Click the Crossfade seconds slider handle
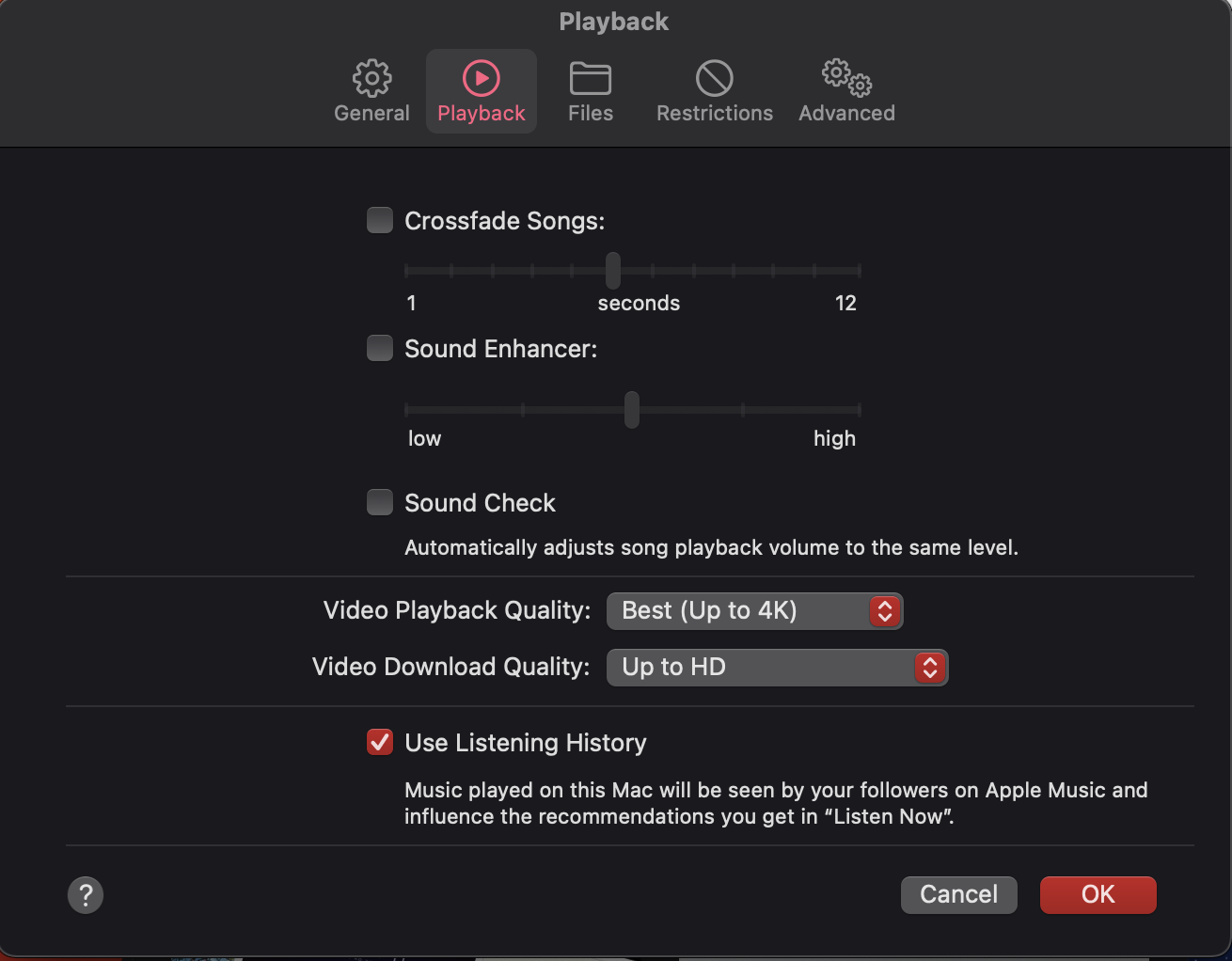Viewport: 1232px width, 961px height. click(x=613, y=270)
